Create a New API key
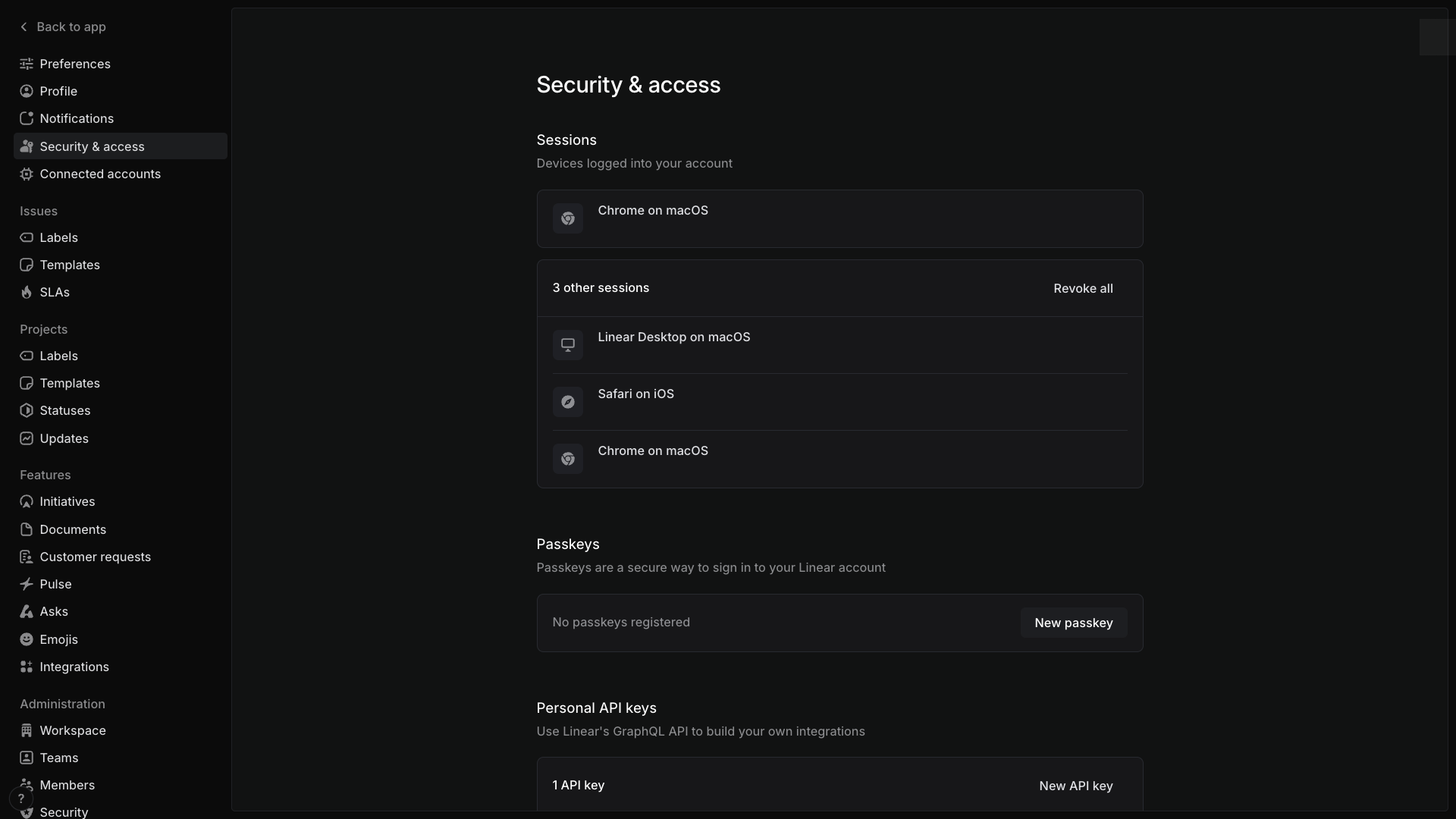The height and width of the screenshot is (819, 1456). tap(1075, 786)
